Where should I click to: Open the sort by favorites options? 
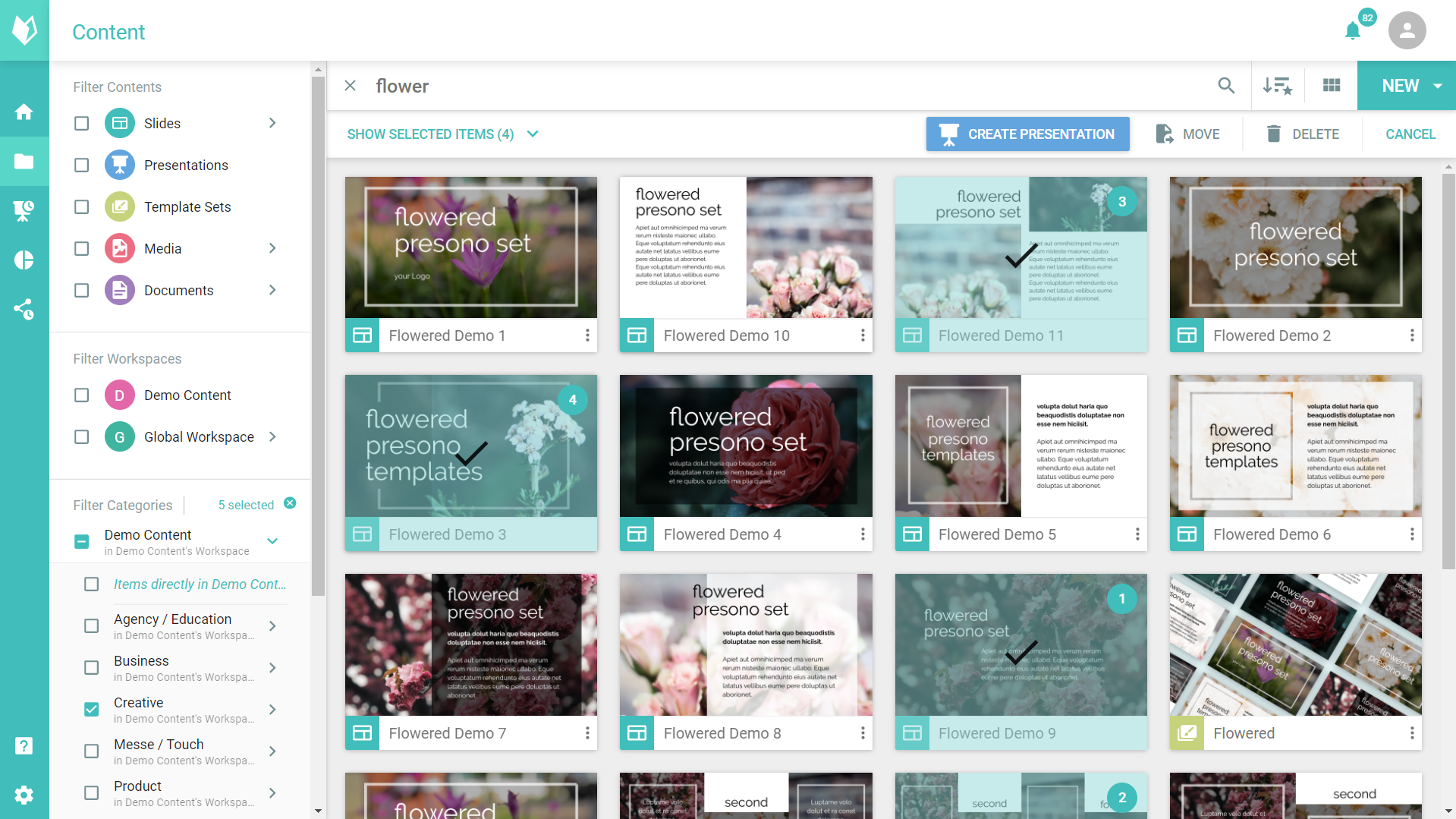1277,86
